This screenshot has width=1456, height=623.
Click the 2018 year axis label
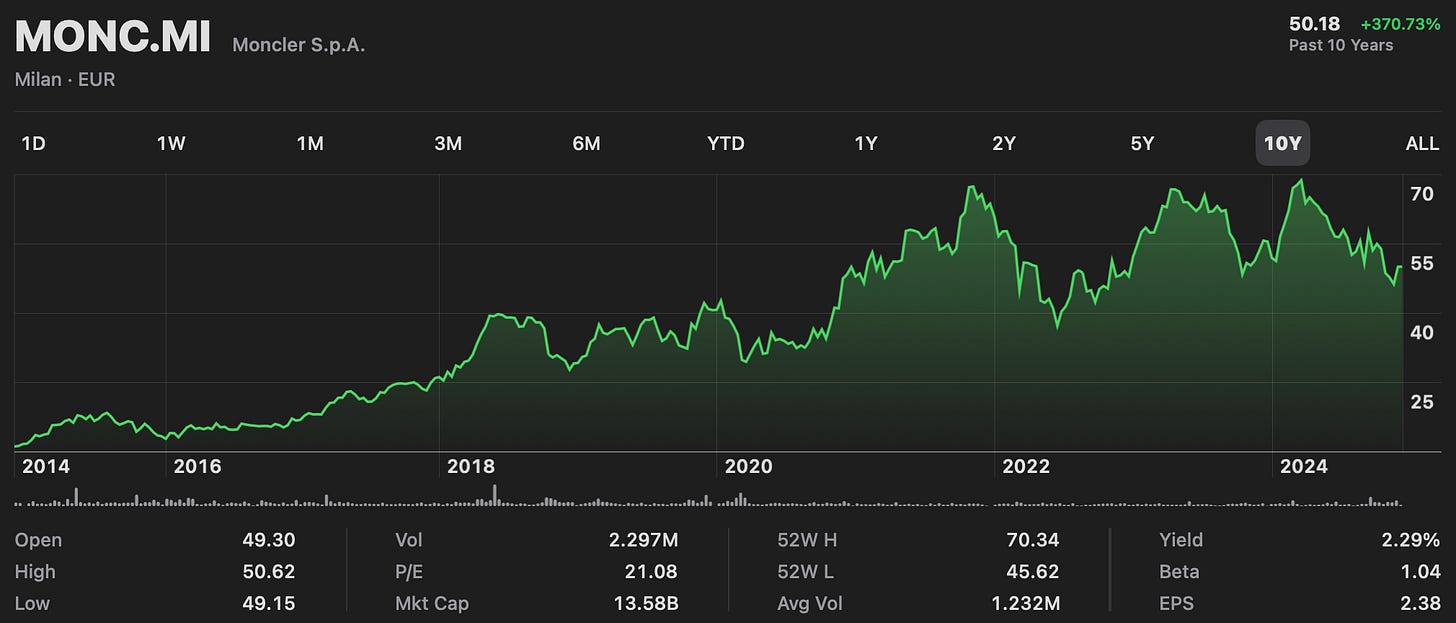coord(470,466)
